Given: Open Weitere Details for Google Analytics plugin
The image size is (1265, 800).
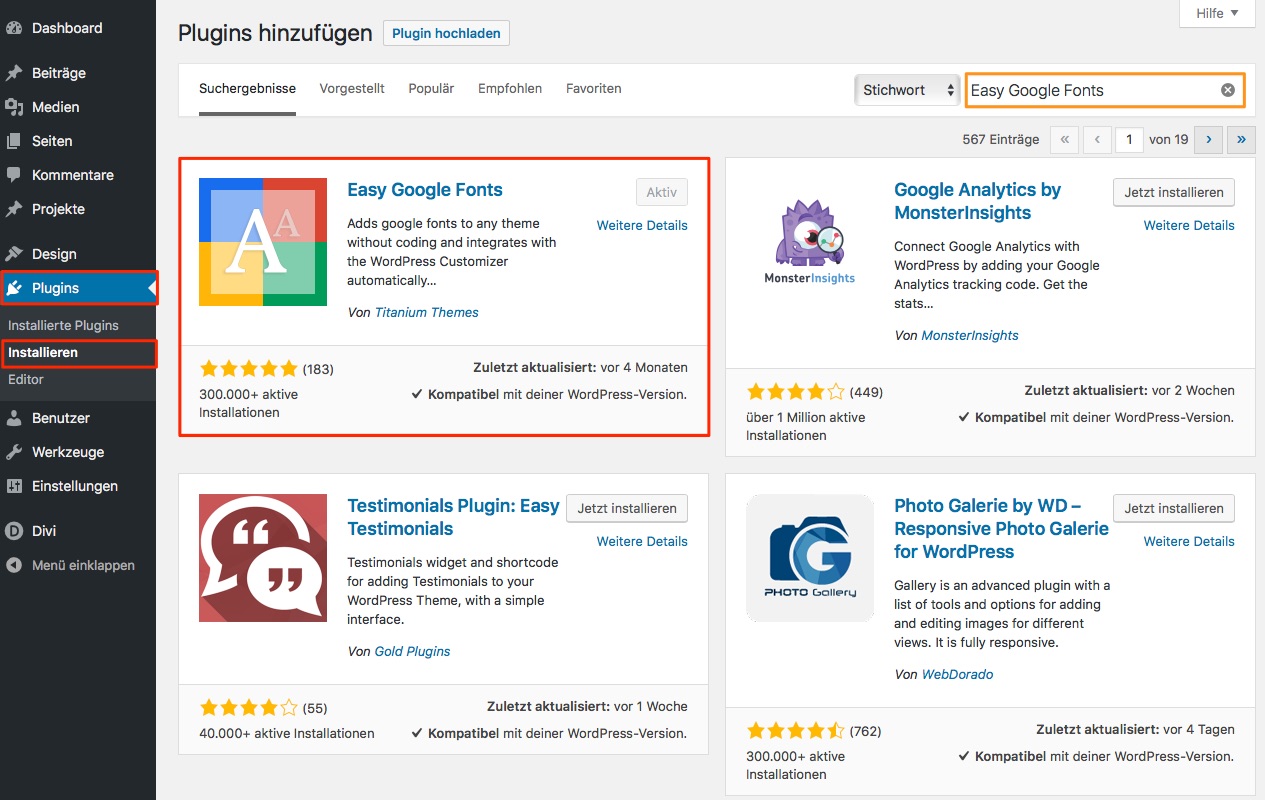Looking at the screenshot, I should coord(1189,225).
